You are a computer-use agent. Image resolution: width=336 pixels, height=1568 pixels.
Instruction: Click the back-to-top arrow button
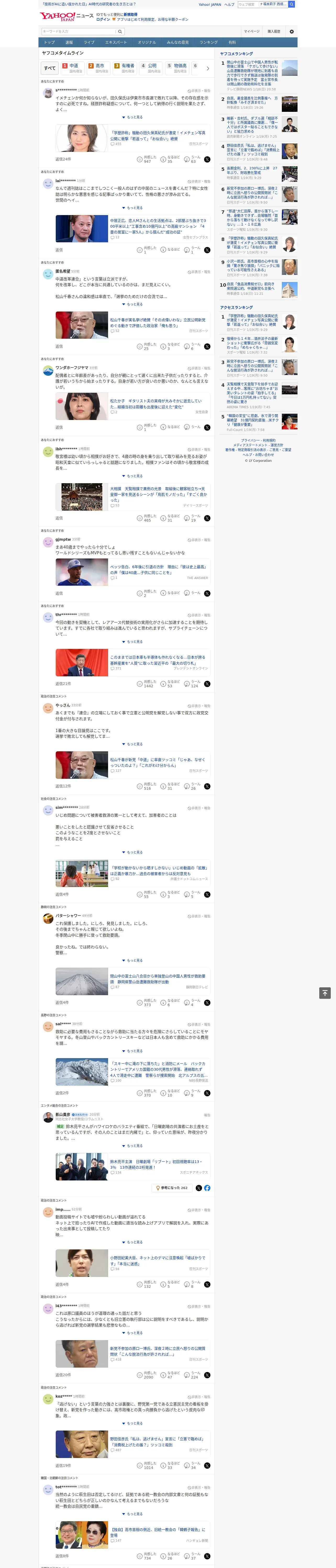click(x=325, y=993)
